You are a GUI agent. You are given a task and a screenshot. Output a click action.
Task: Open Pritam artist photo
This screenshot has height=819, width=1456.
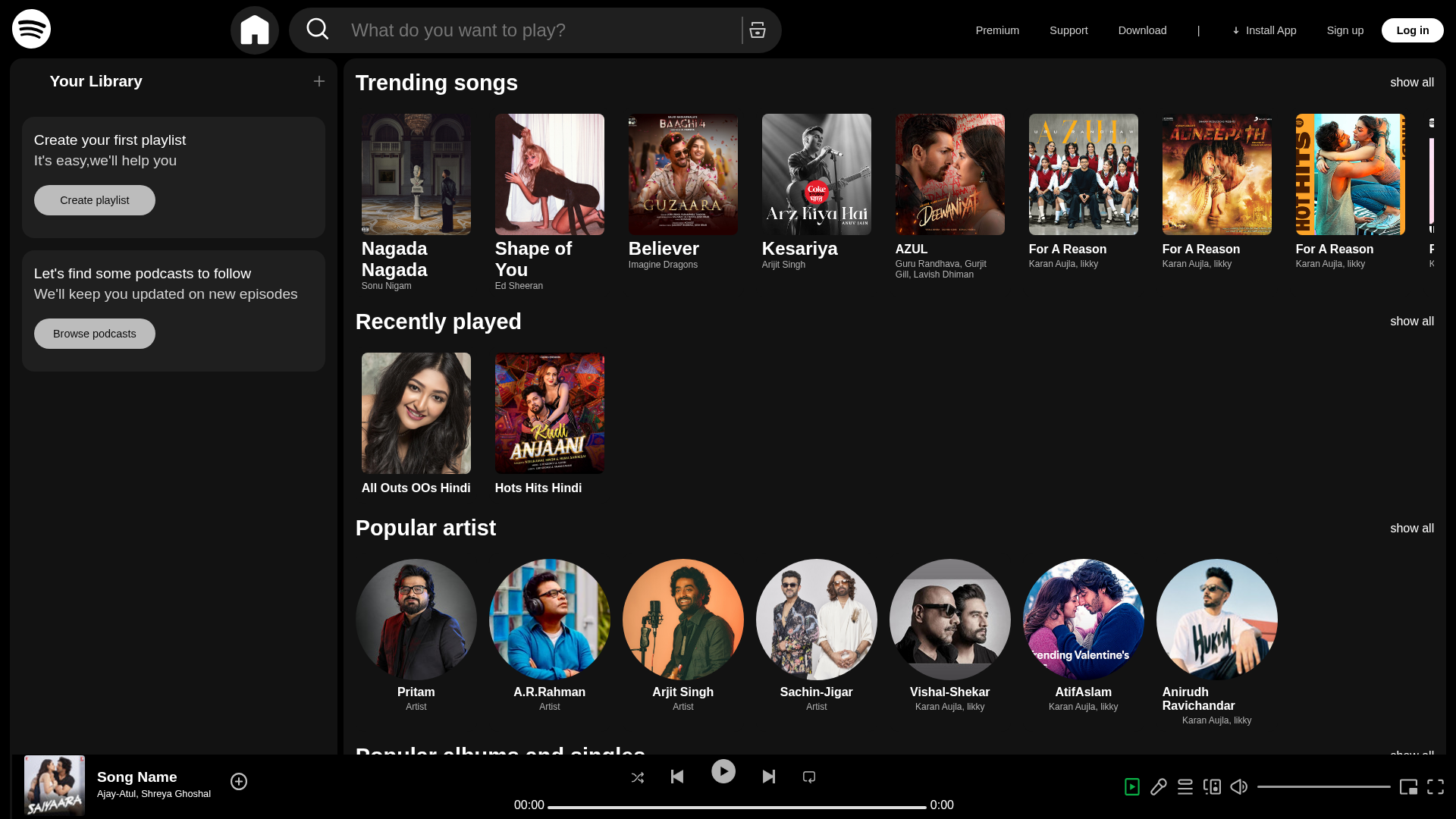416,620
